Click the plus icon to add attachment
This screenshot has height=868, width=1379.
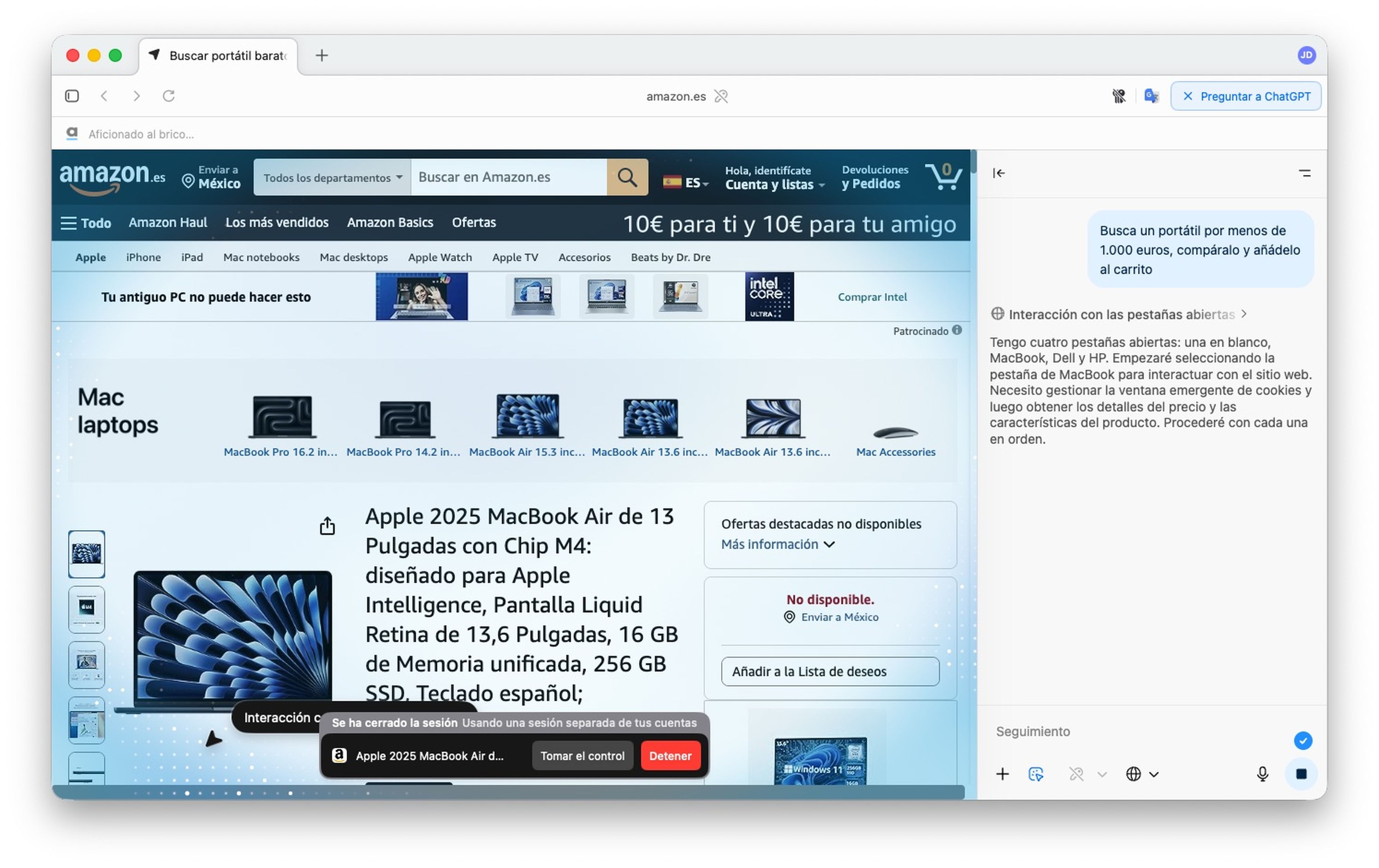(x=1002, y=774)
